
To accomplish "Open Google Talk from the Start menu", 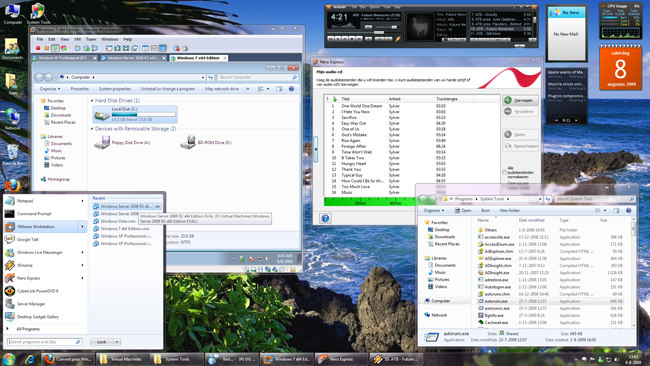I will click(45, 240).
